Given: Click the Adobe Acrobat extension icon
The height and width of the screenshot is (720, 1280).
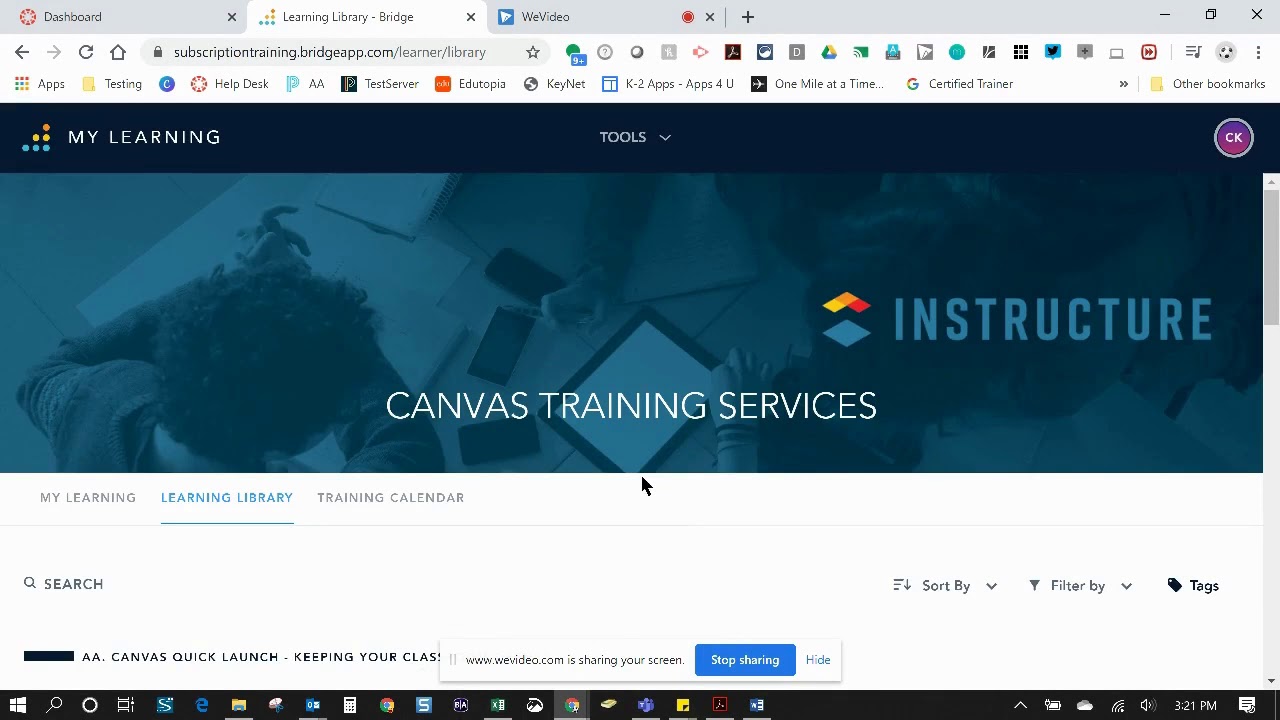Looking at the screenshot, I should pyautogui.click(x=733, y=52).
